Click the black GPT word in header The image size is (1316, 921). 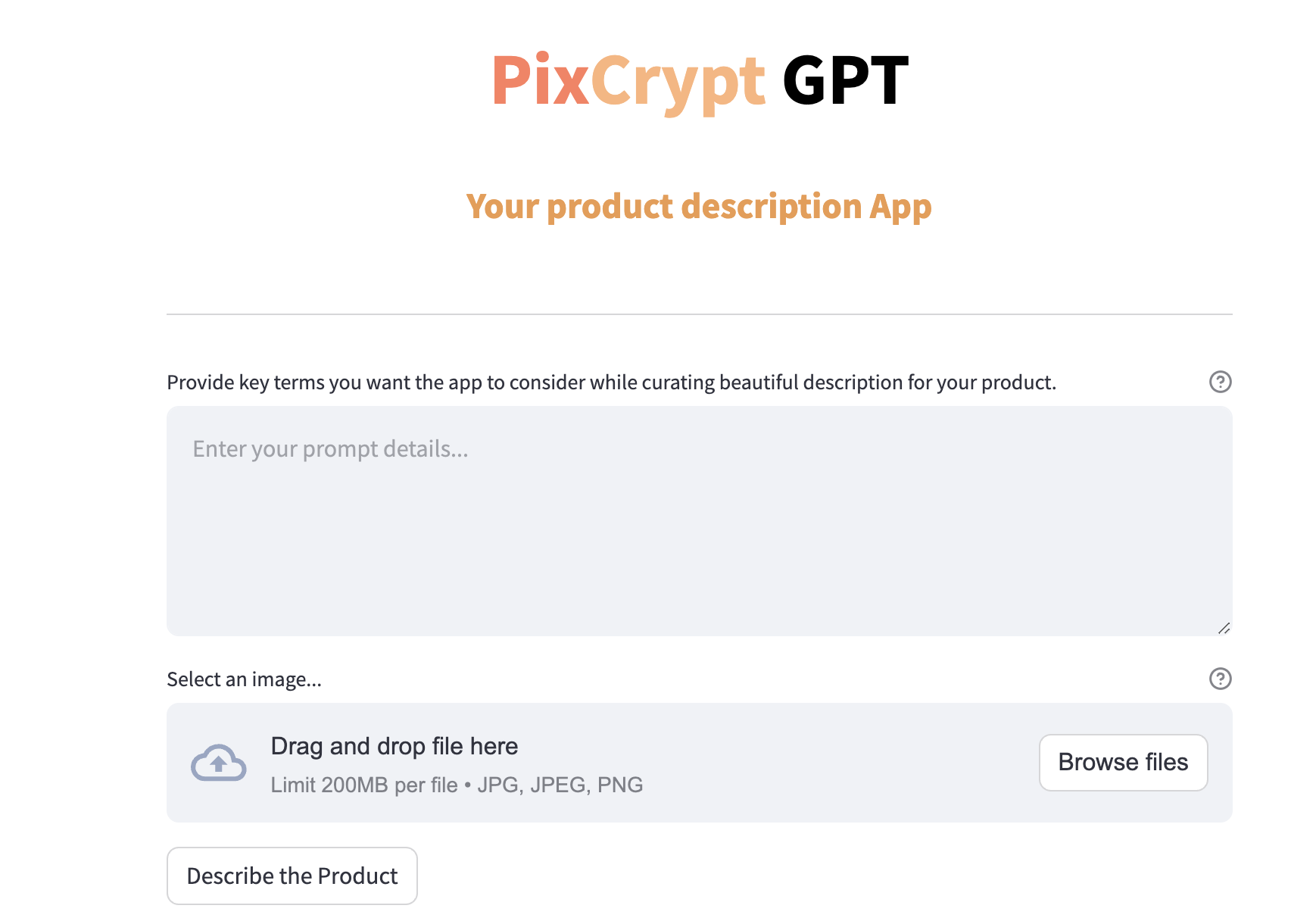click(x=845, y=80)
